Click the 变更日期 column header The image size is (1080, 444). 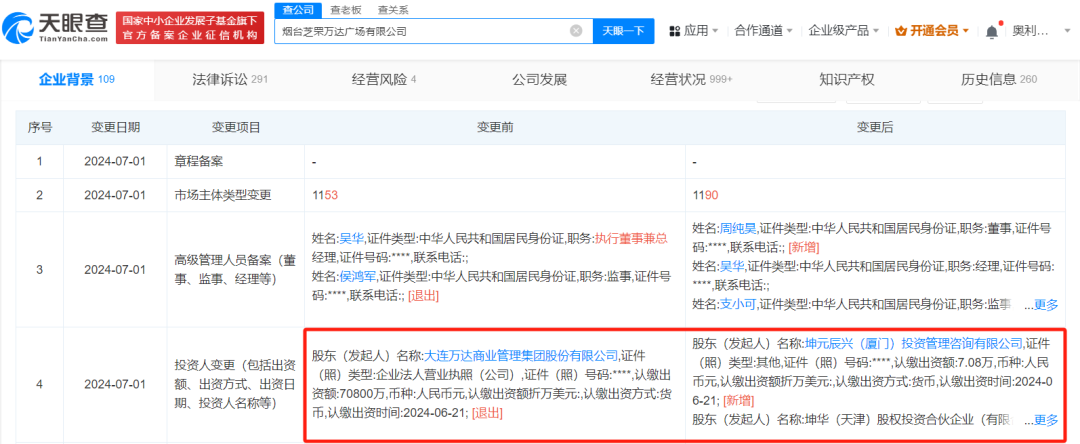click(115, 128)
